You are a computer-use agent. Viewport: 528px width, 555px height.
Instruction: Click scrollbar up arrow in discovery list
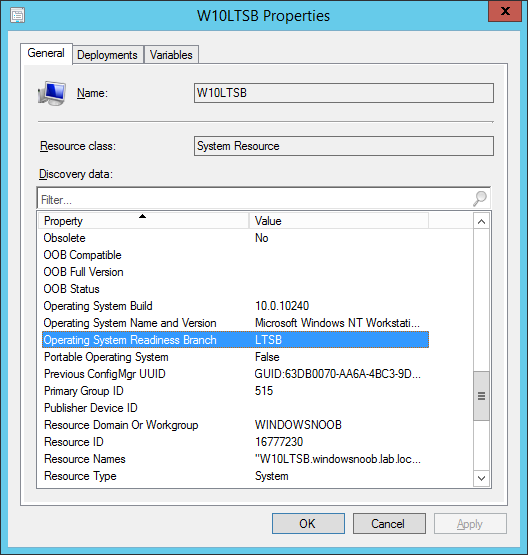[x=481, y=222]
